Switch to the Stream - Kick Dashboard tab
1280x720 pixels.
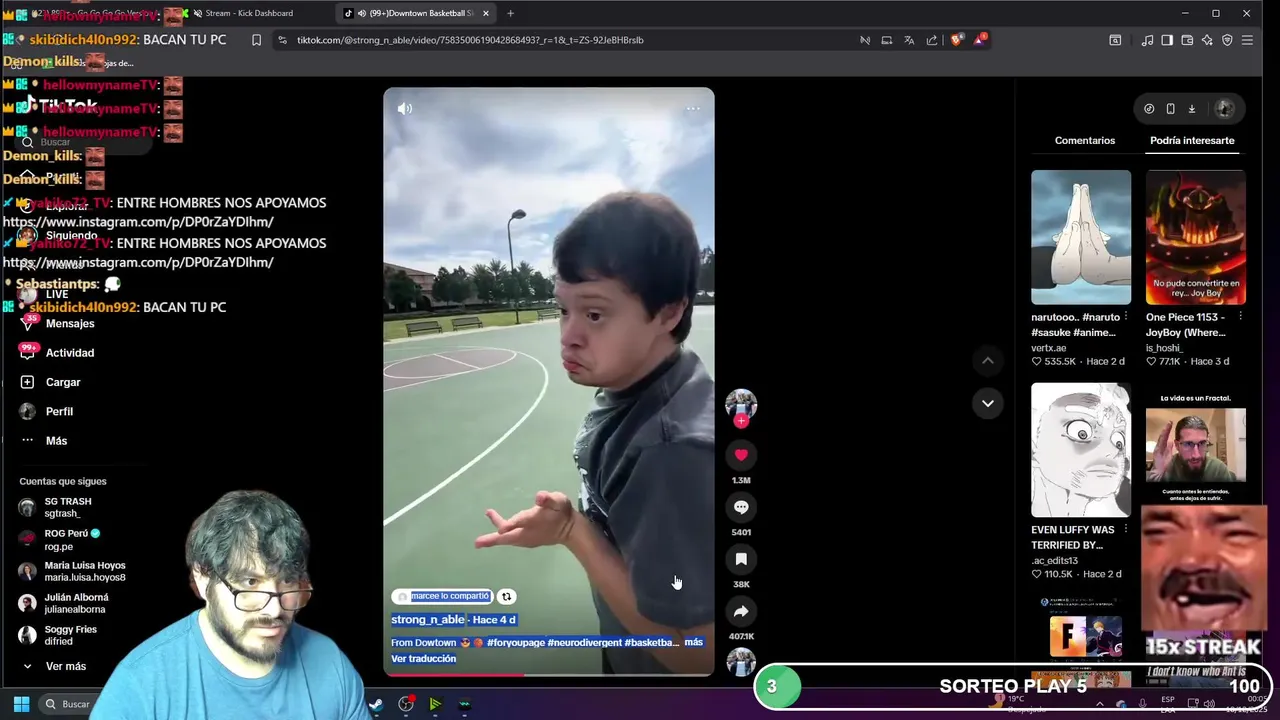tap(250, 13)
